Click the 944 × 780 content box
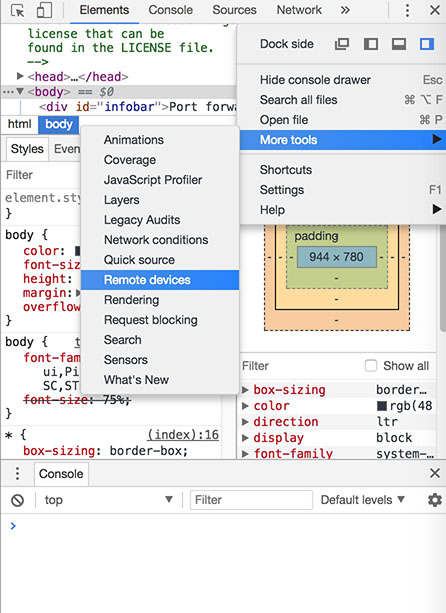 tap(337, 257)
